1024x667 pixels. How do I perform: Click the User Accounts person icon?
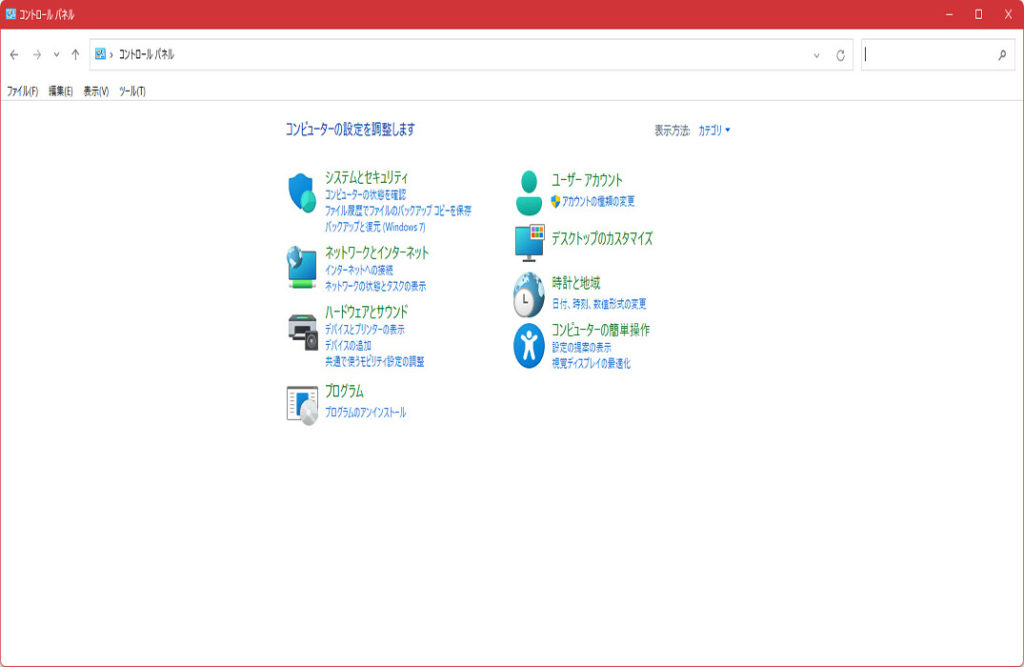529,192
